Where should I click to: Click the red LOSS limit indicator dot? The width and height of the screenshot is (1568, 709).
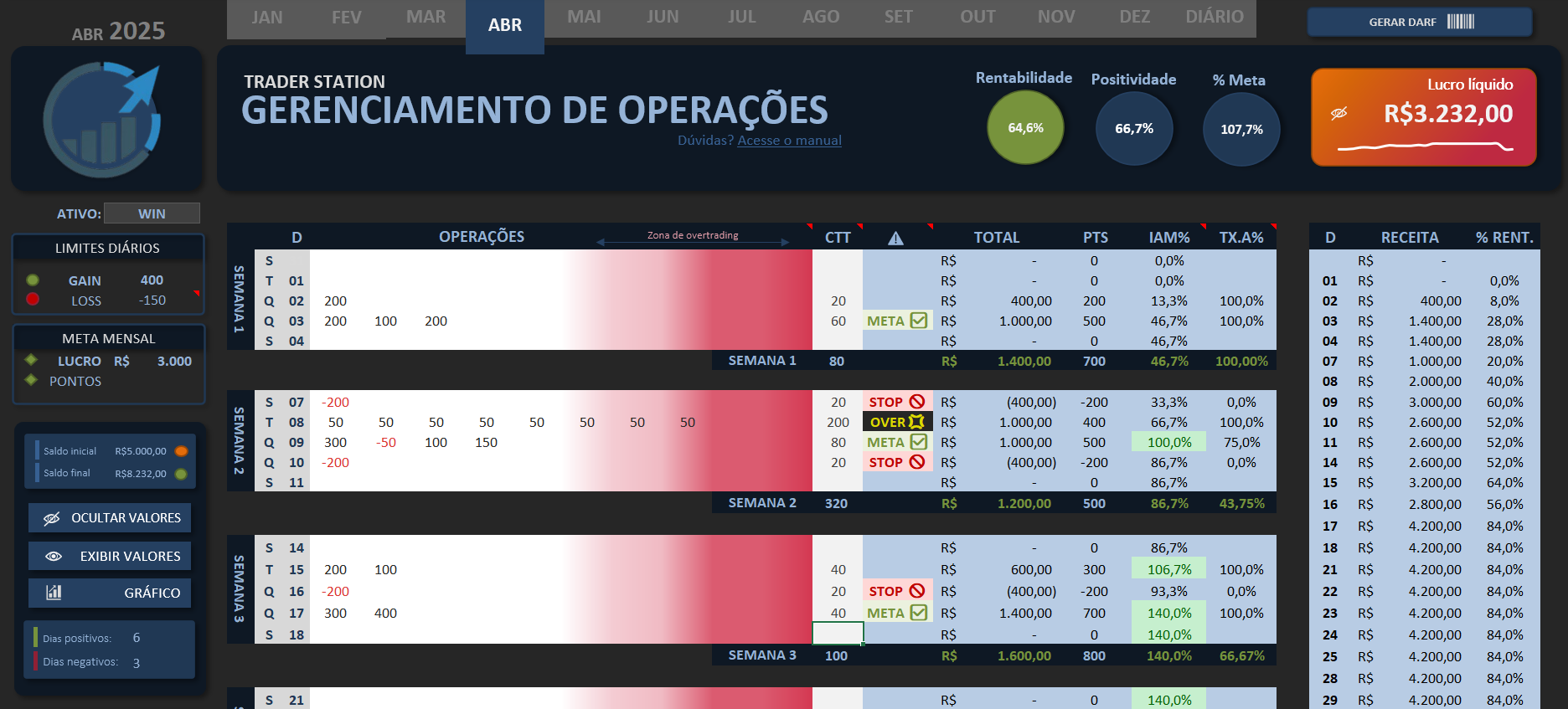(x=33, y=300)
